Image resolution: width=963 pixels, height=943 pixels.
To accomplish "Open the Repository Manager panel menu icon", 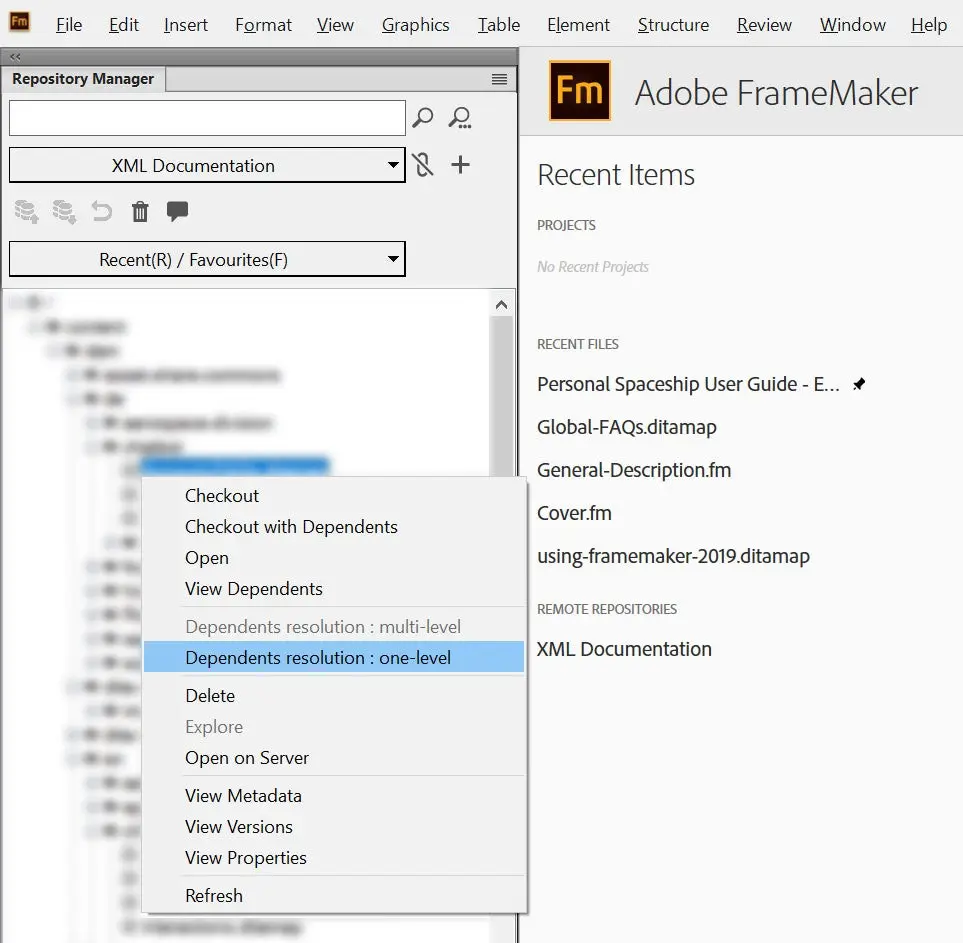I will (499, 79).
